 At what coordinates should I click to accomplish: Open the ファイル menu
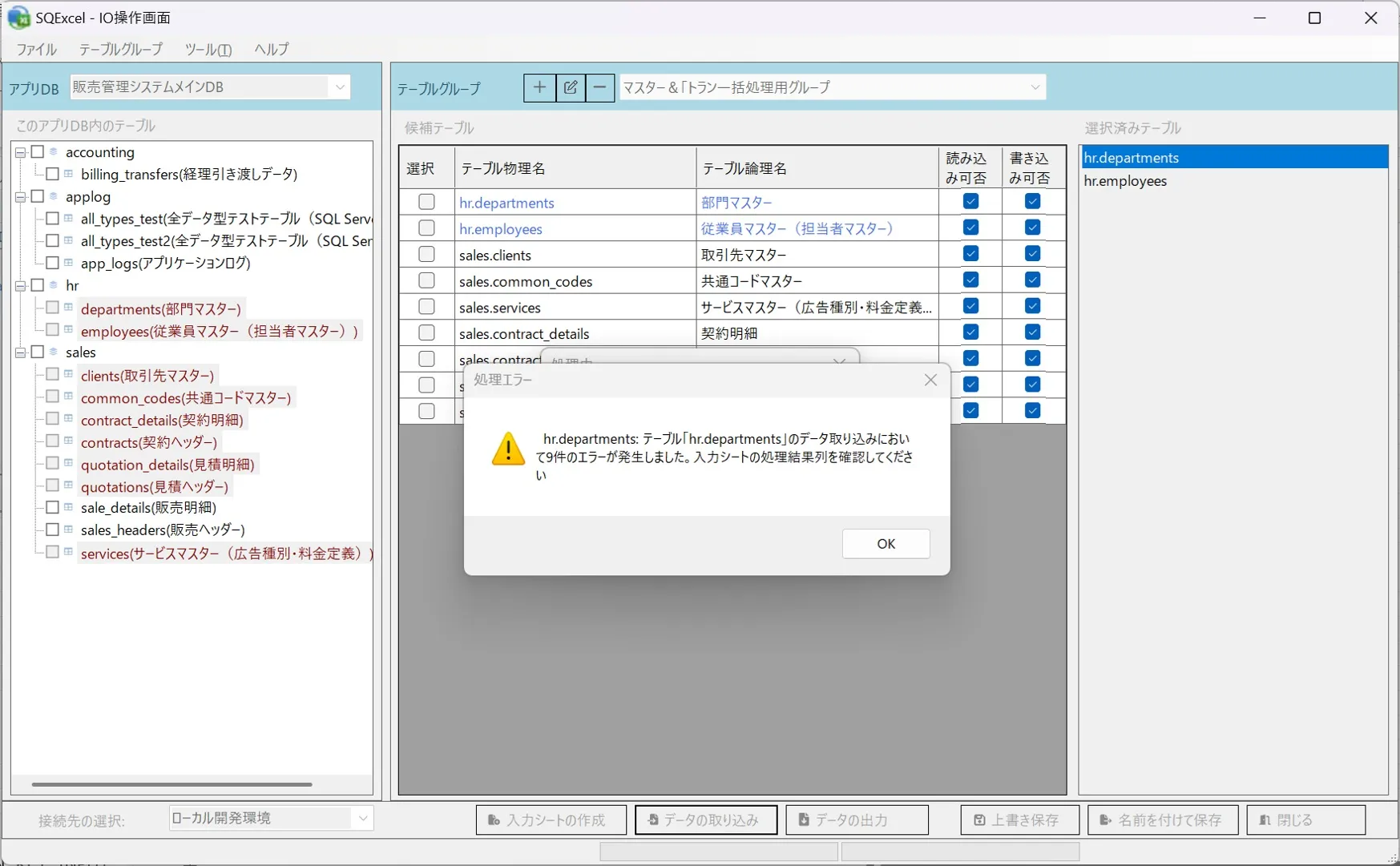tap(37, 49)
